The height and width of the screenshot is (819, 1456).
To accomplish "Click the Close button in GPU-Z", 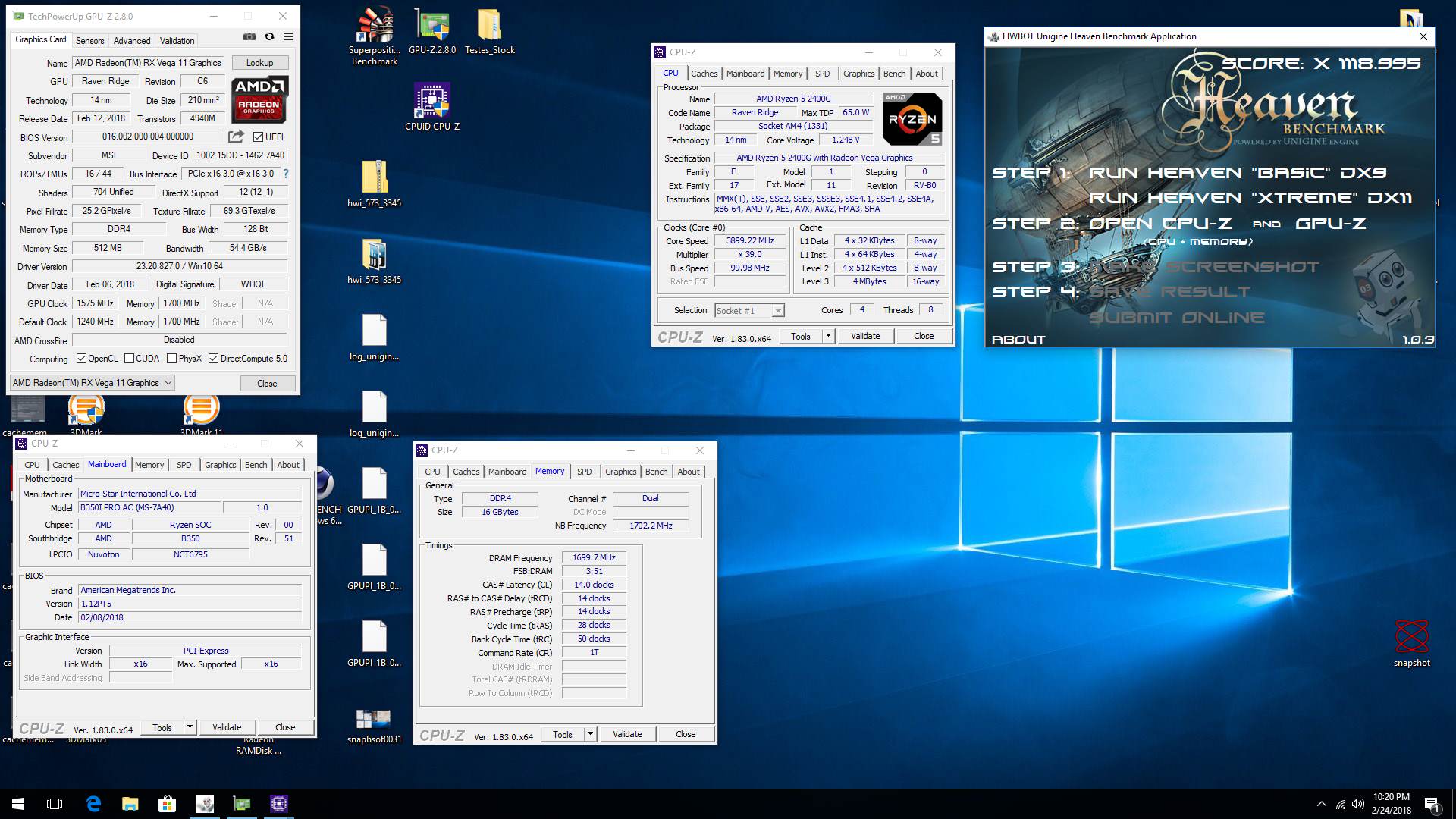I will click(267, 384).
